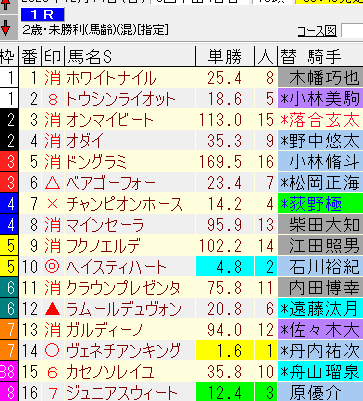363x401 pixels.
Task: Click odds 12.4 highlighted in green
Action: [x=225, y=393]
